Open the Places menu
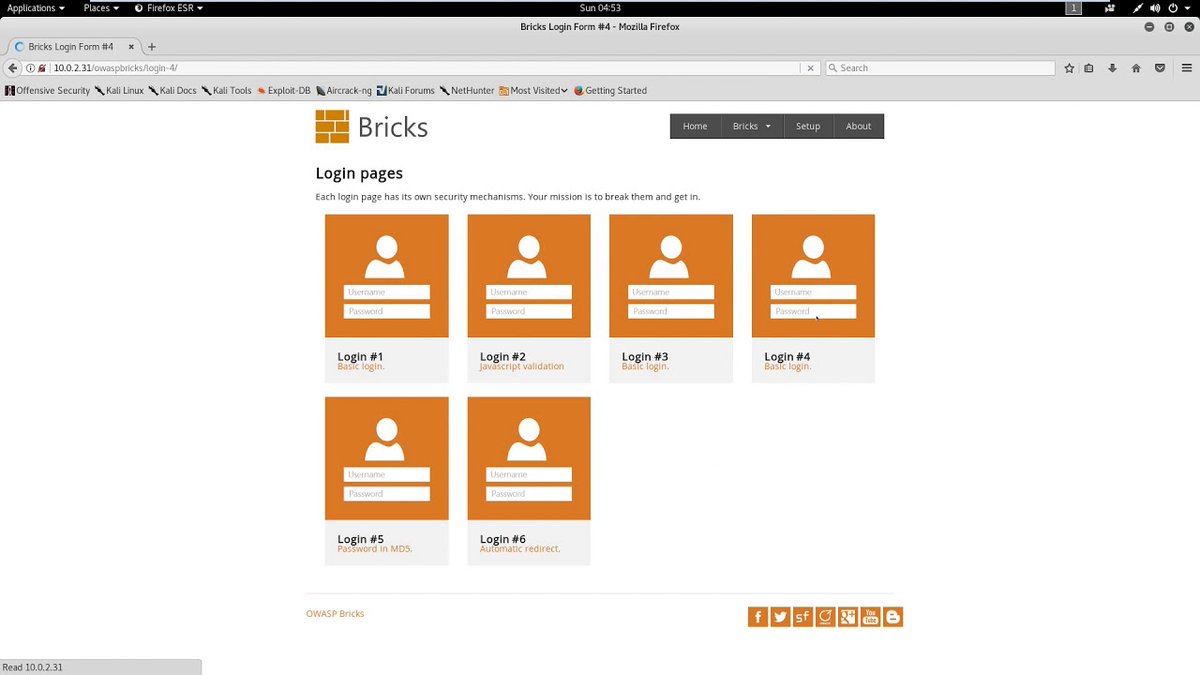This screenshot has width=1200, height=675. tap(101, 8)
